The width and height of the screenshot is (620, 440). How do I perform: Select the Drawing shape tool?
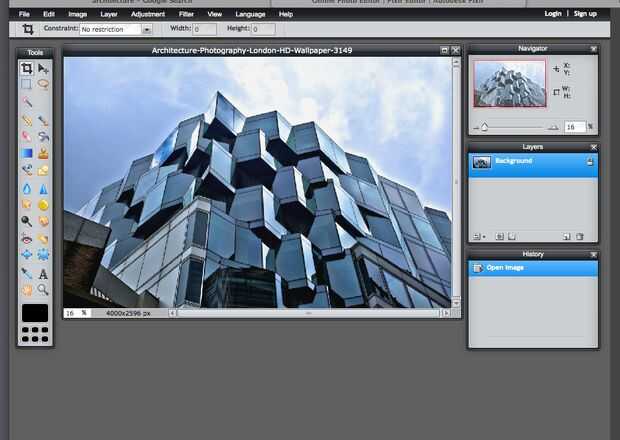pyautogui.click(x=43, y=170)
